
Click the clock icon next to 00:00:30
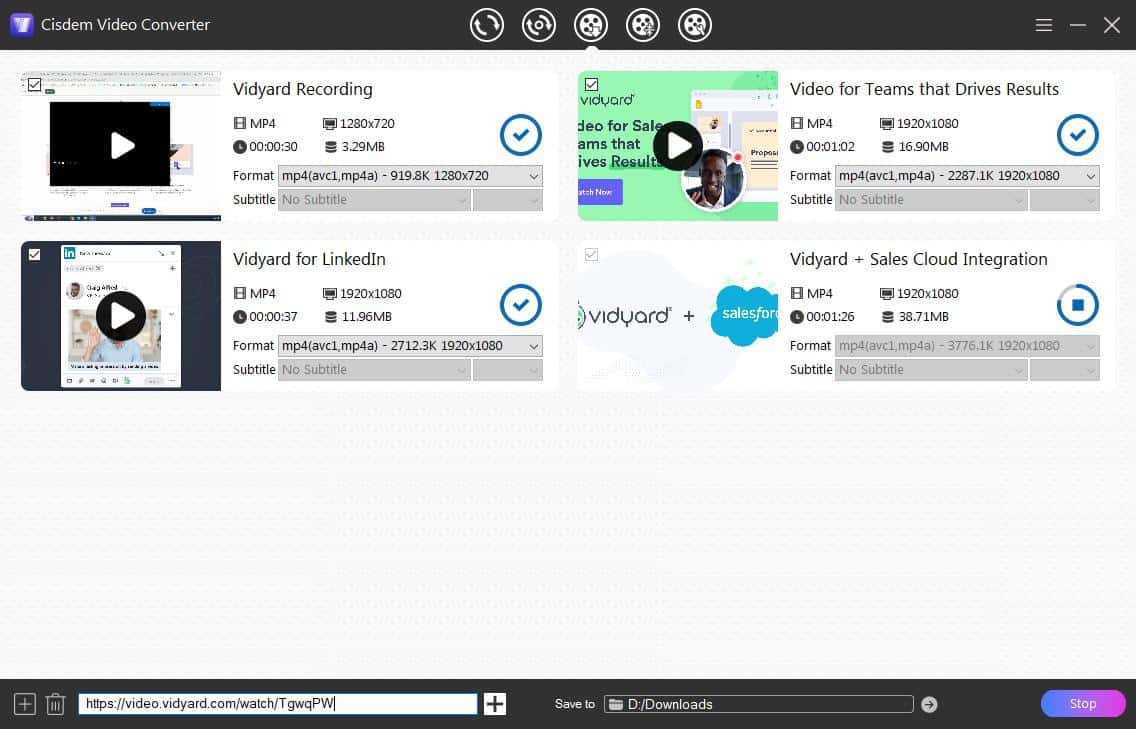pos(240,146)
